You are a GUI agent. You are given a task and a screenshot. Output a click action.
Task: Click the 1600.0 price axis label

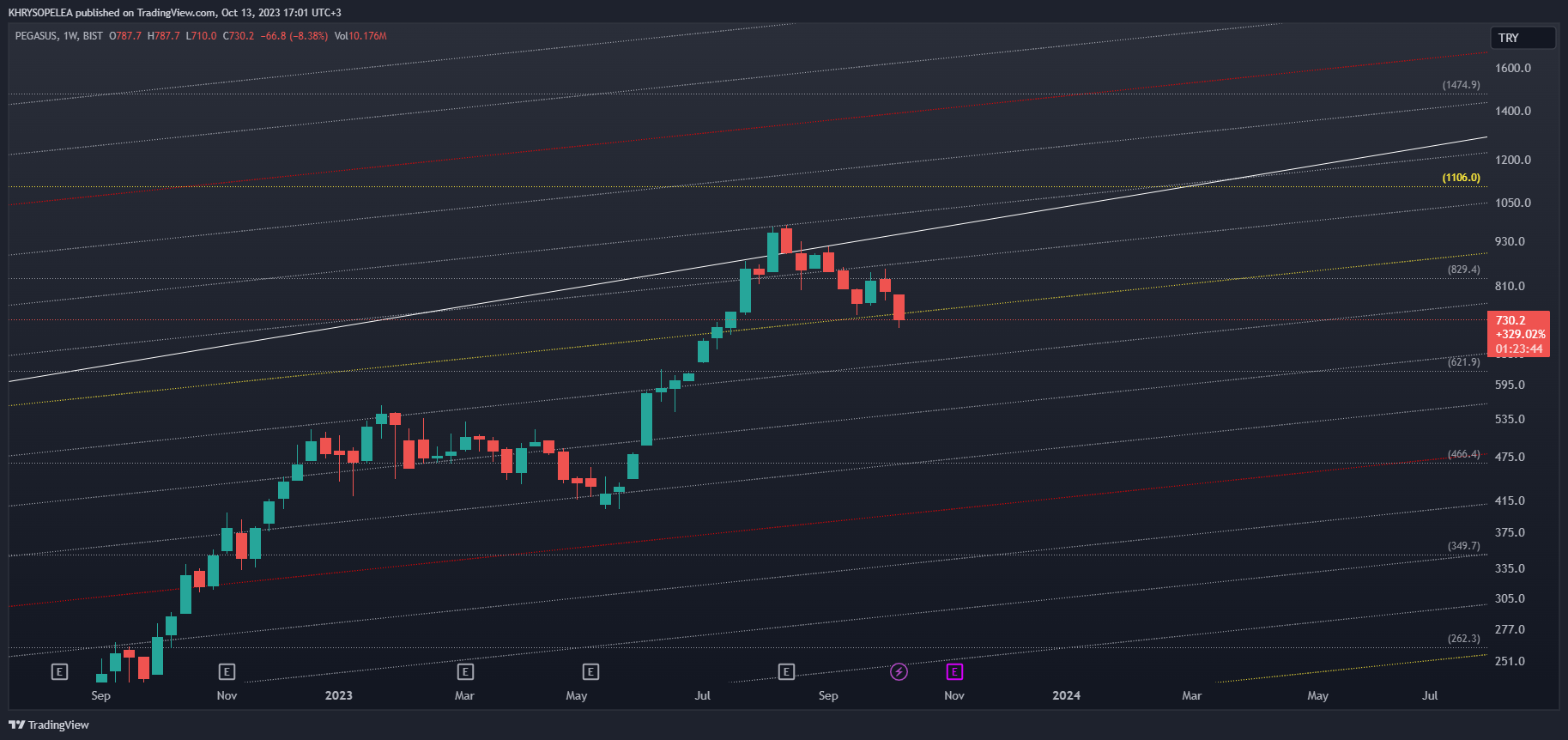1513,68
